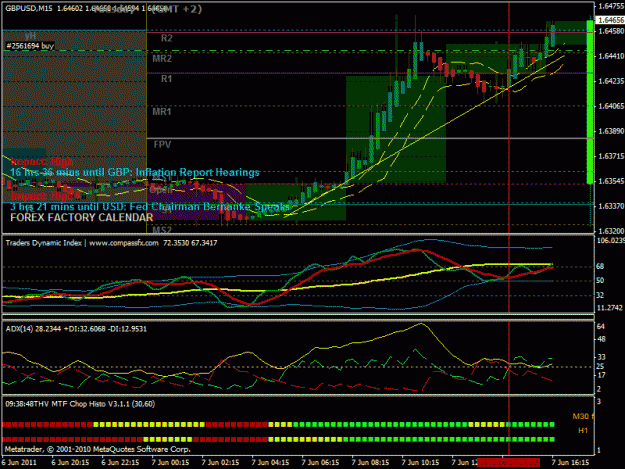The image size is (625, 469).
Task: Click the yH yesterday high label
Action: [30, 35]
